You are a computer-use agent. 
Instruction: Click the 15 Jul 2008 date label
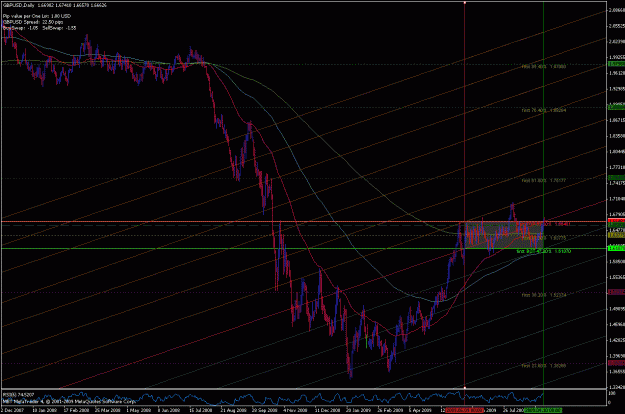[x=201, y=410]
